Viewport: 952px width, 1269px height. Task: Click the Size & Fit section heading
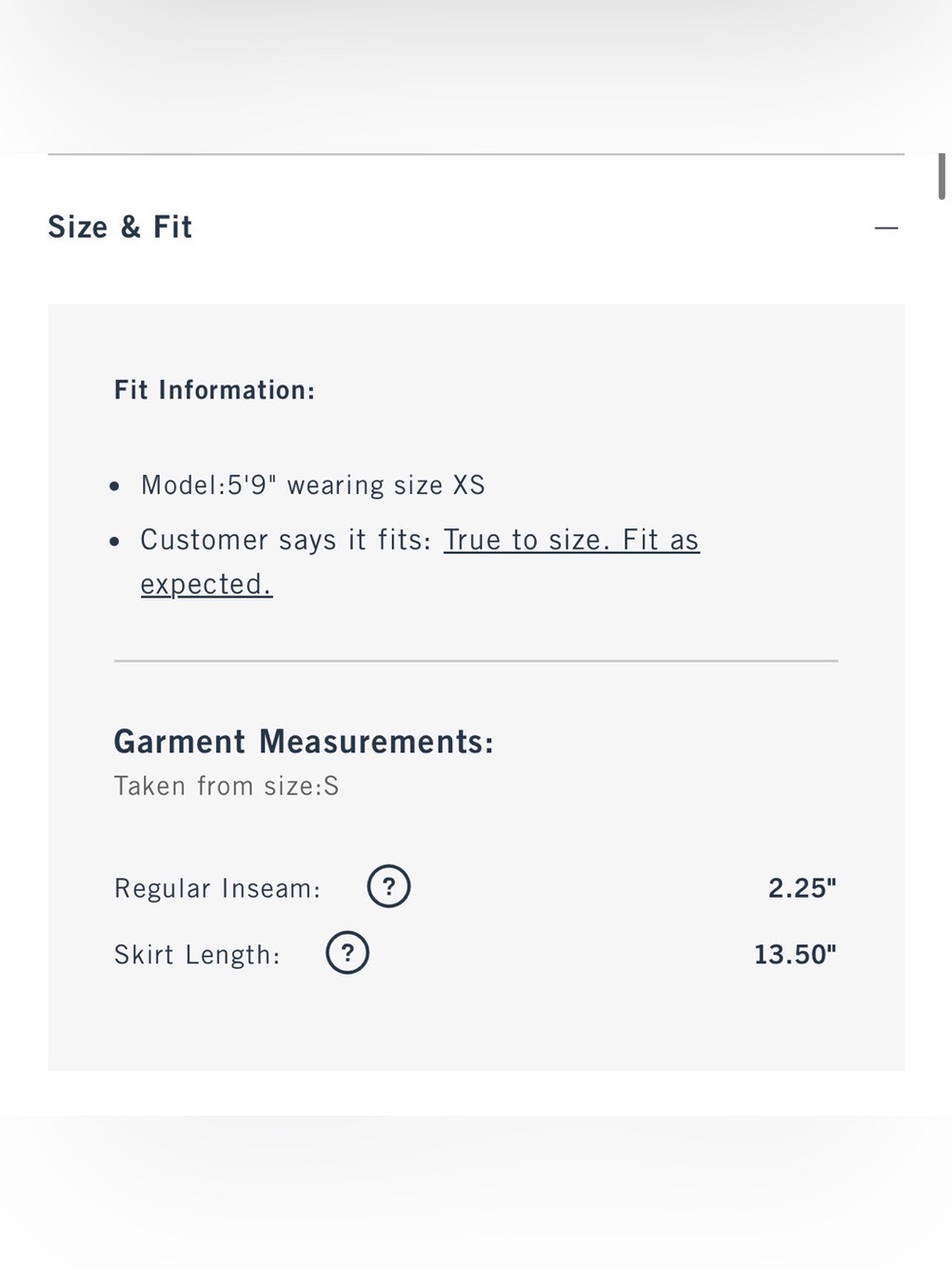[x=120, y=228]
